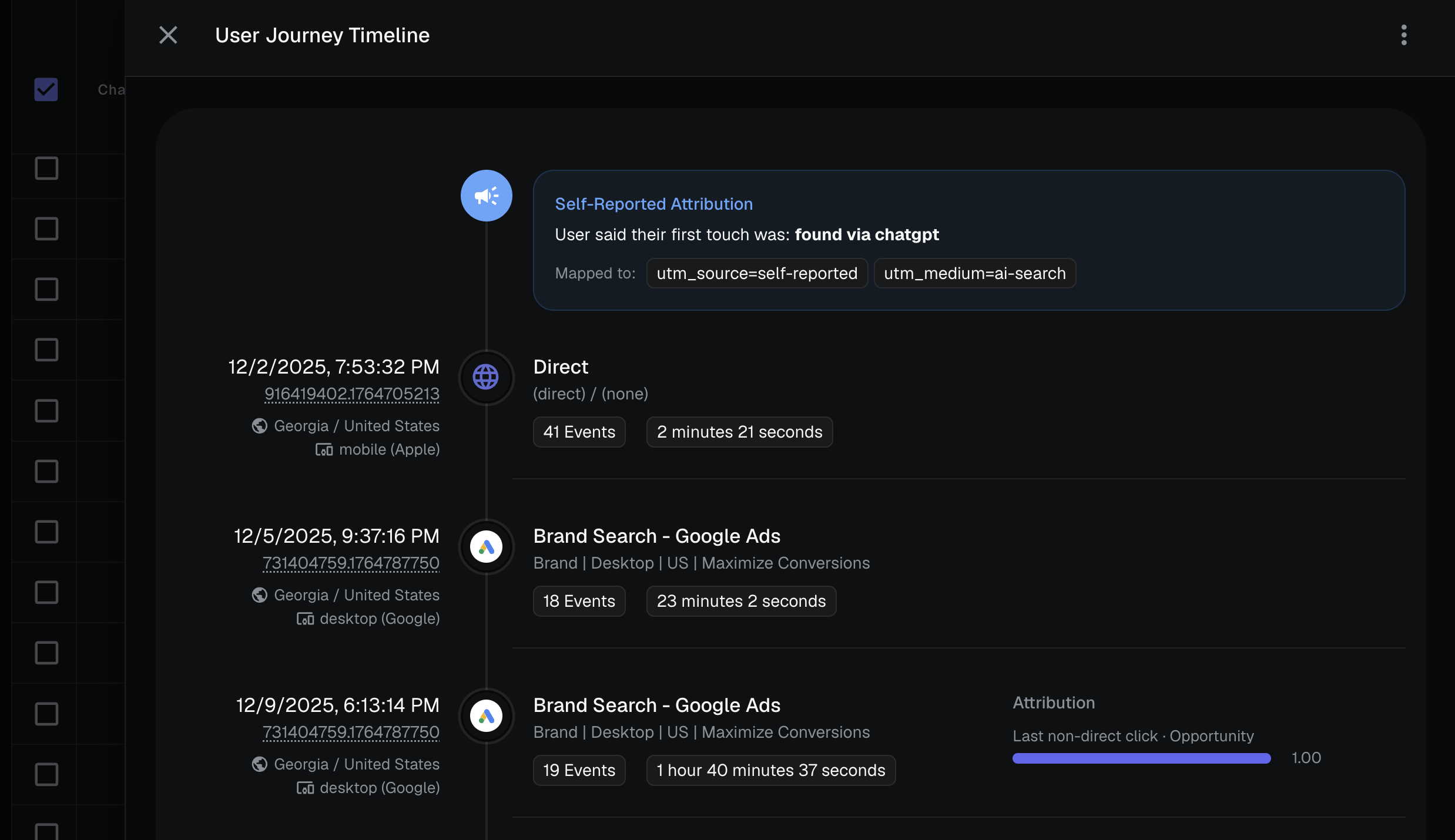Click the (direct) / (none) source text
1455x840 pixels.
click(591, 394)
